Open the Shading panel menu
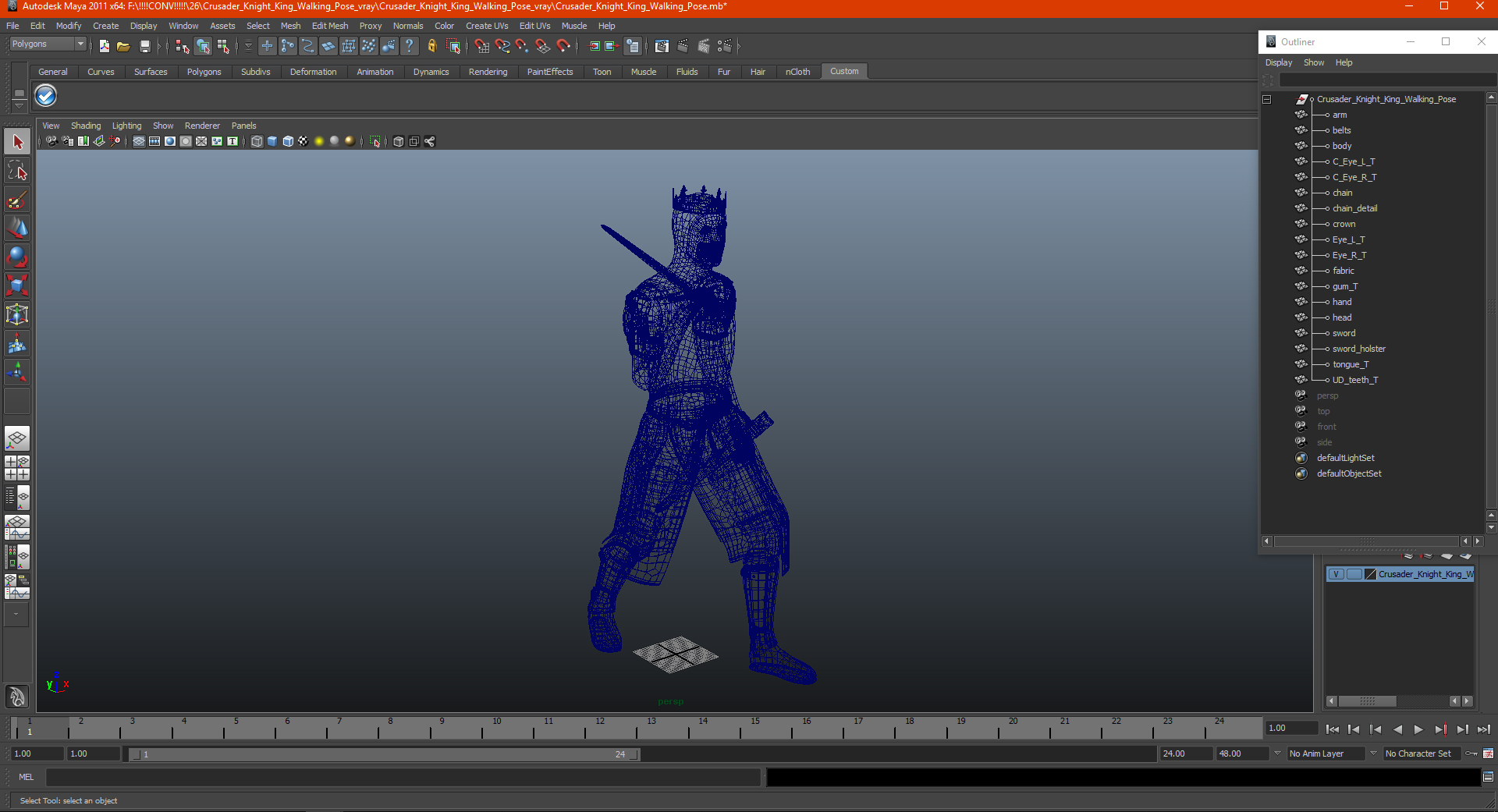The width and height of the screenshot is (1498, 812). pos(86,126)
